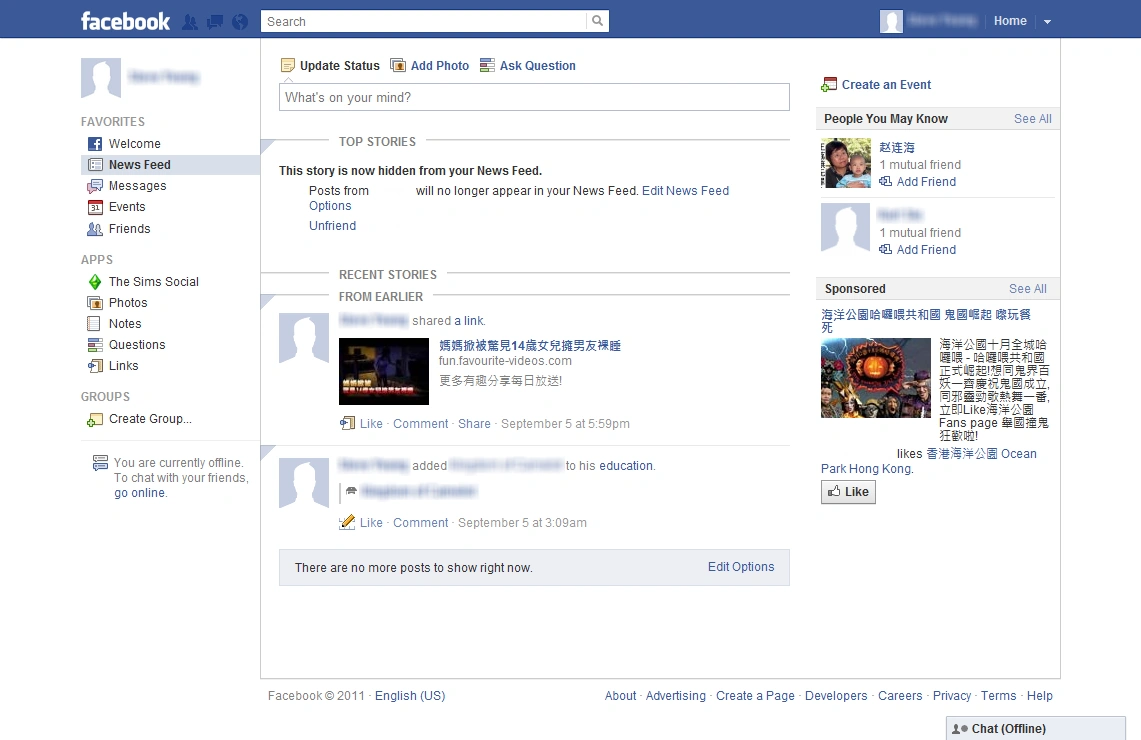Click the Facebook logo
This screenshot has width=1141, height=740.
pos(125,21)
